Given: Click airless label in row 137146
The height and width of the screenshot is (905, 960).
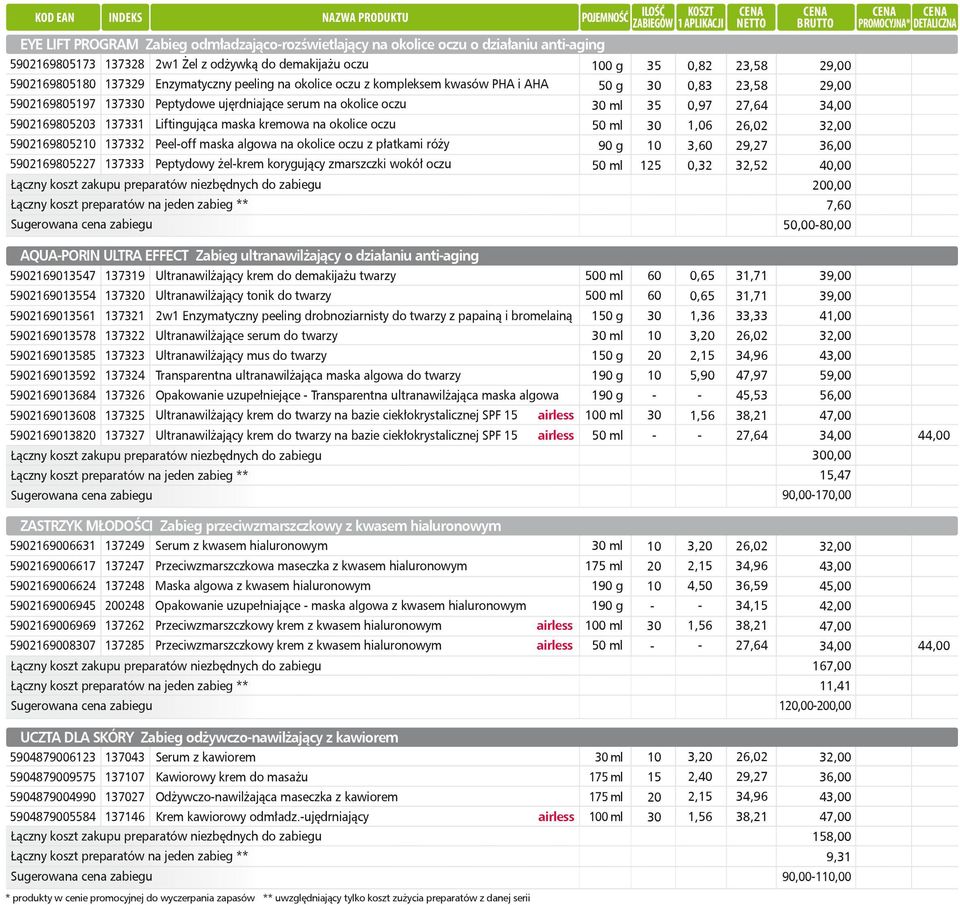Looking at the screenshot, I should 557,817.
